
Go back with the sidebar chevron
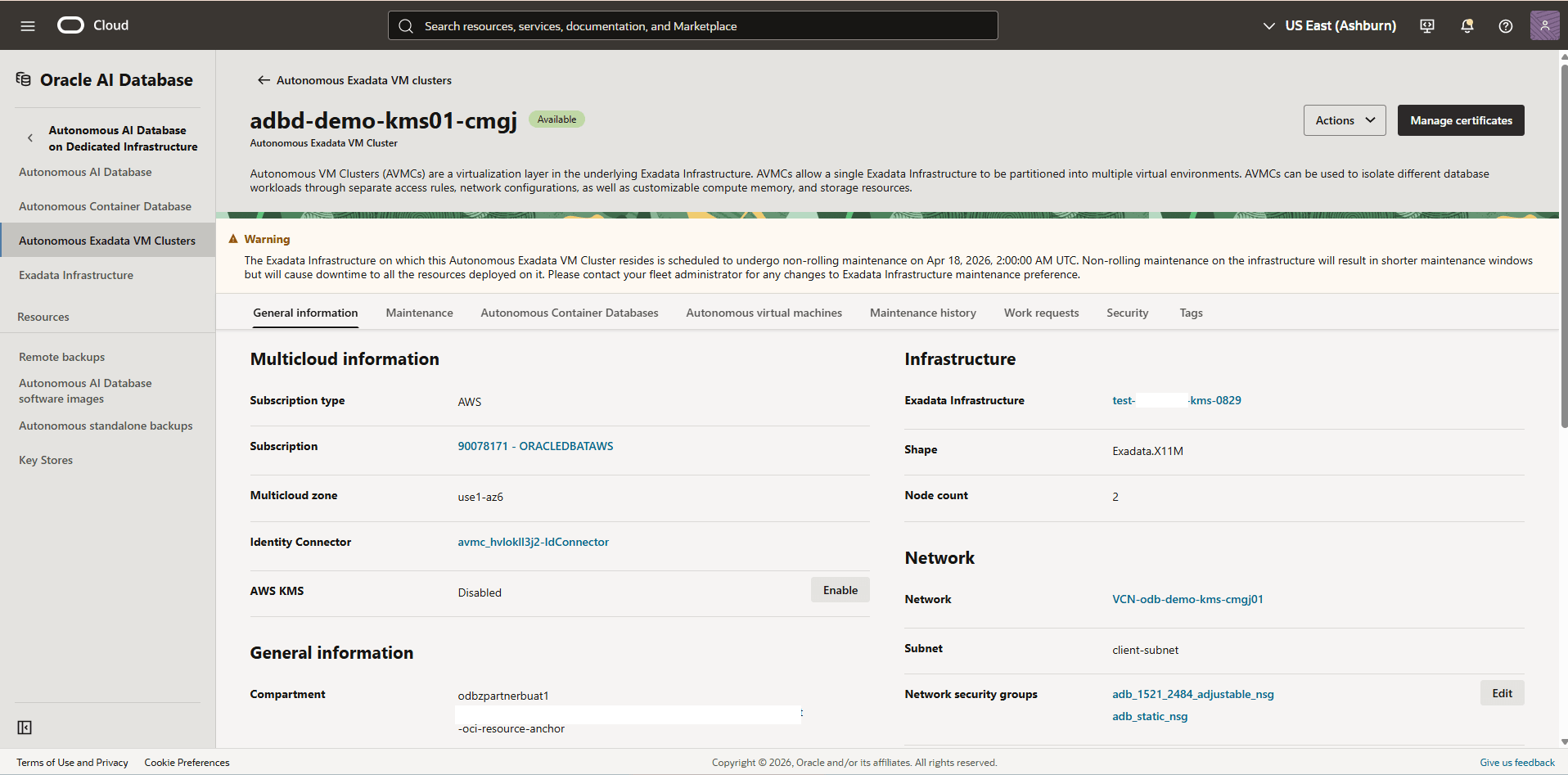[30, 138]
